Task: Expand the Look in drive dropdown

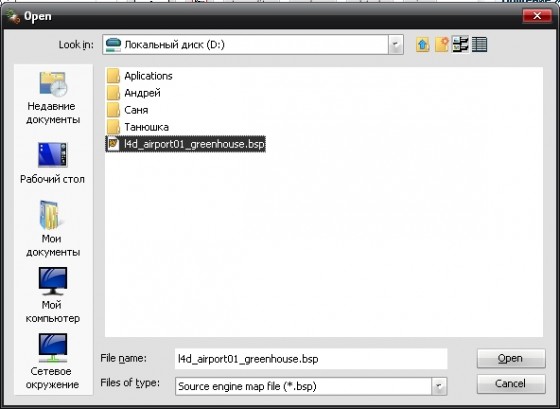Action: [396, 45]
